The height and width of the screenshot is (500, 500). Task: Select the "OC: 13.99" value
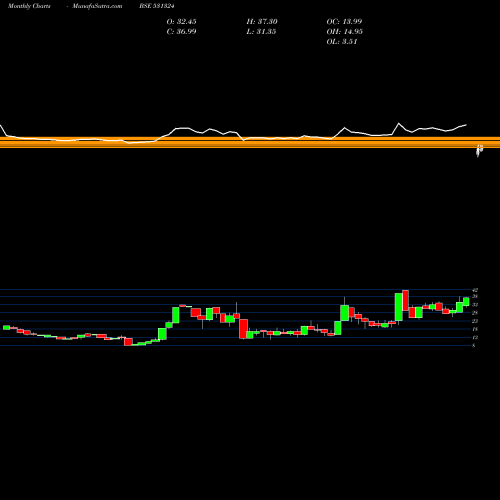pos(344,22)
